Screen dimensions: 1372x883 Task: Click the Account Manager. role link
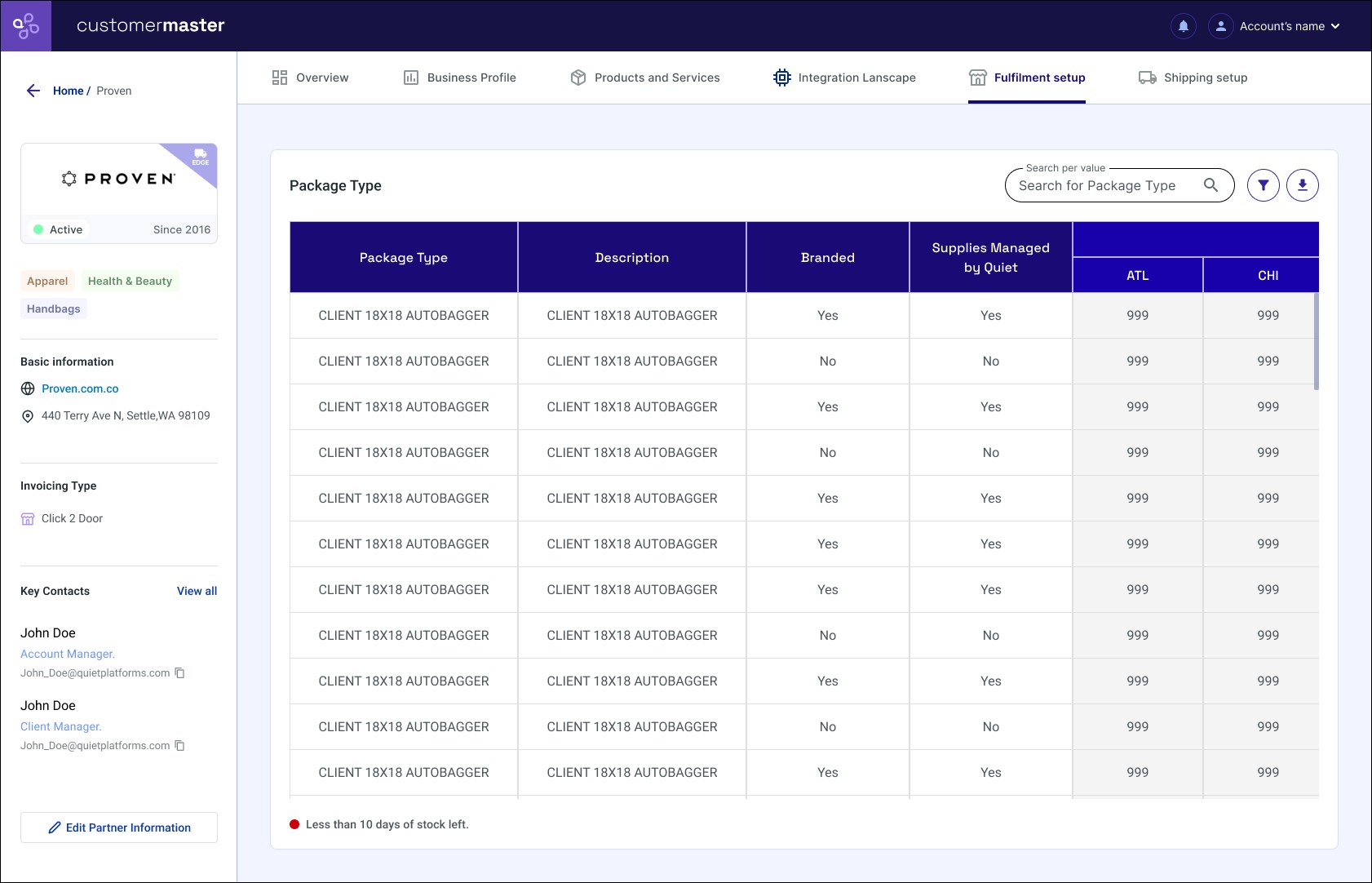click(x=68, y=654)
